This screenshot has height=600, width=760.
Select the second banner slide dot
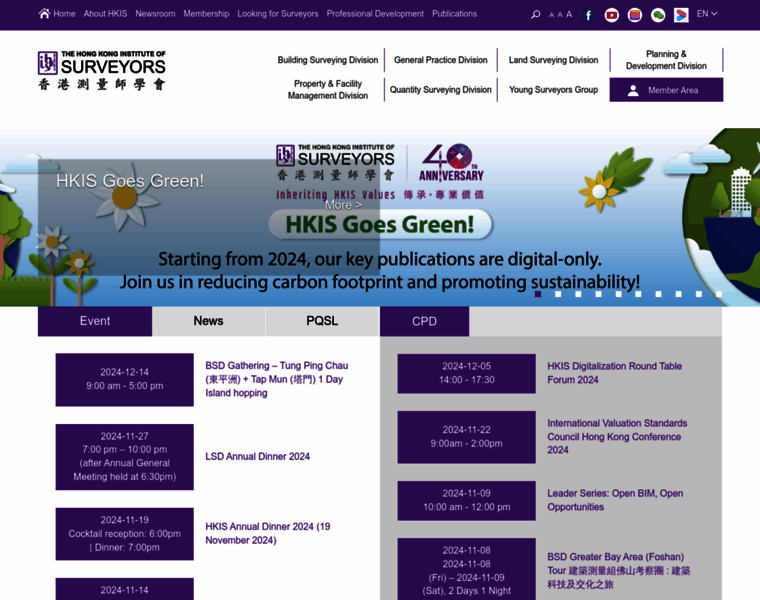pyautogui.click(x=558, y=294)
